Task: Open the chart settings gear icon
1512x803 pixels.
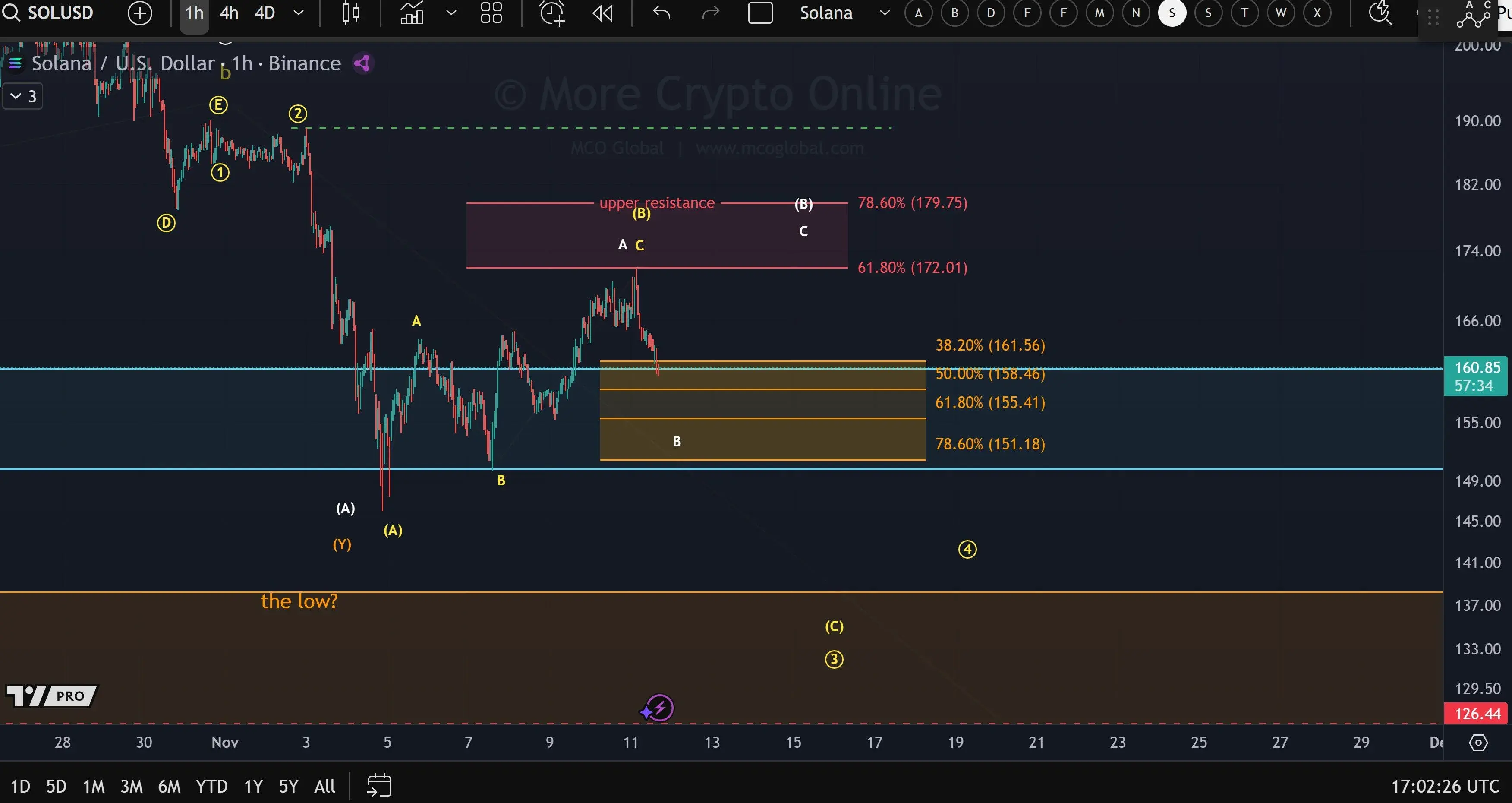Action: [x=1477, y=743]
